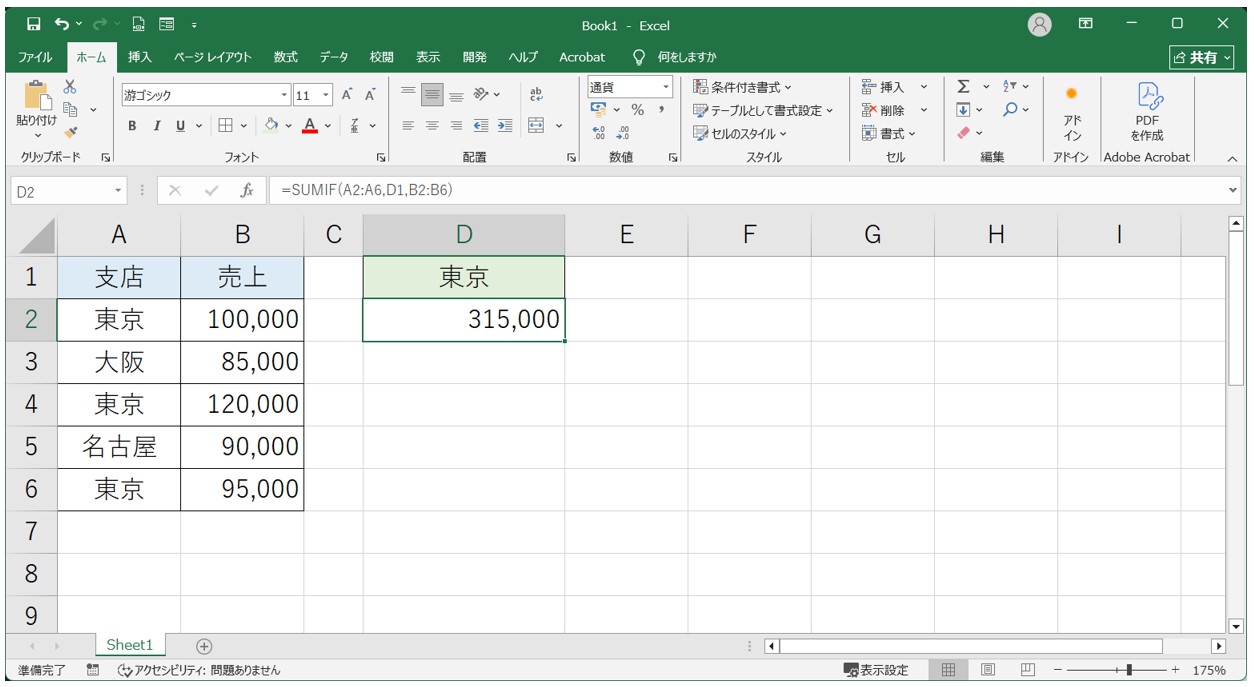Viewport: 1254px width, 687px height.
Task: Toggle macro recording in status bar
Action: click(x=93, y=670)
